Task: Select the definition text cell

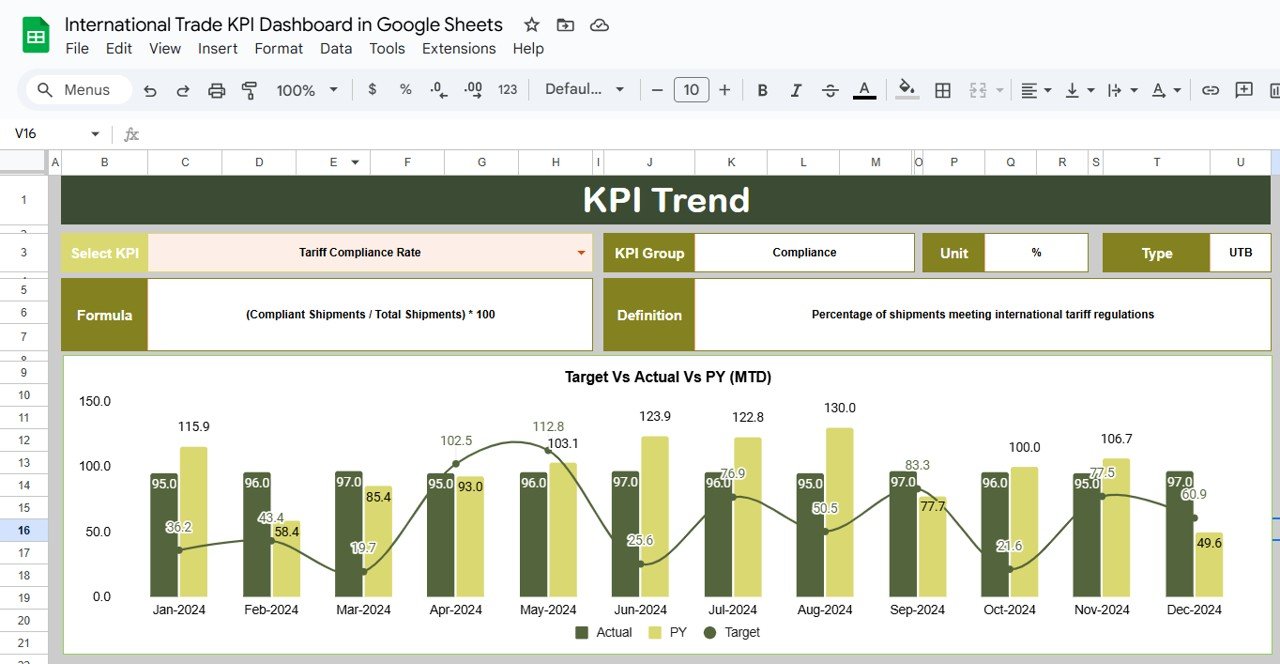Action: [x=982, y=314]
